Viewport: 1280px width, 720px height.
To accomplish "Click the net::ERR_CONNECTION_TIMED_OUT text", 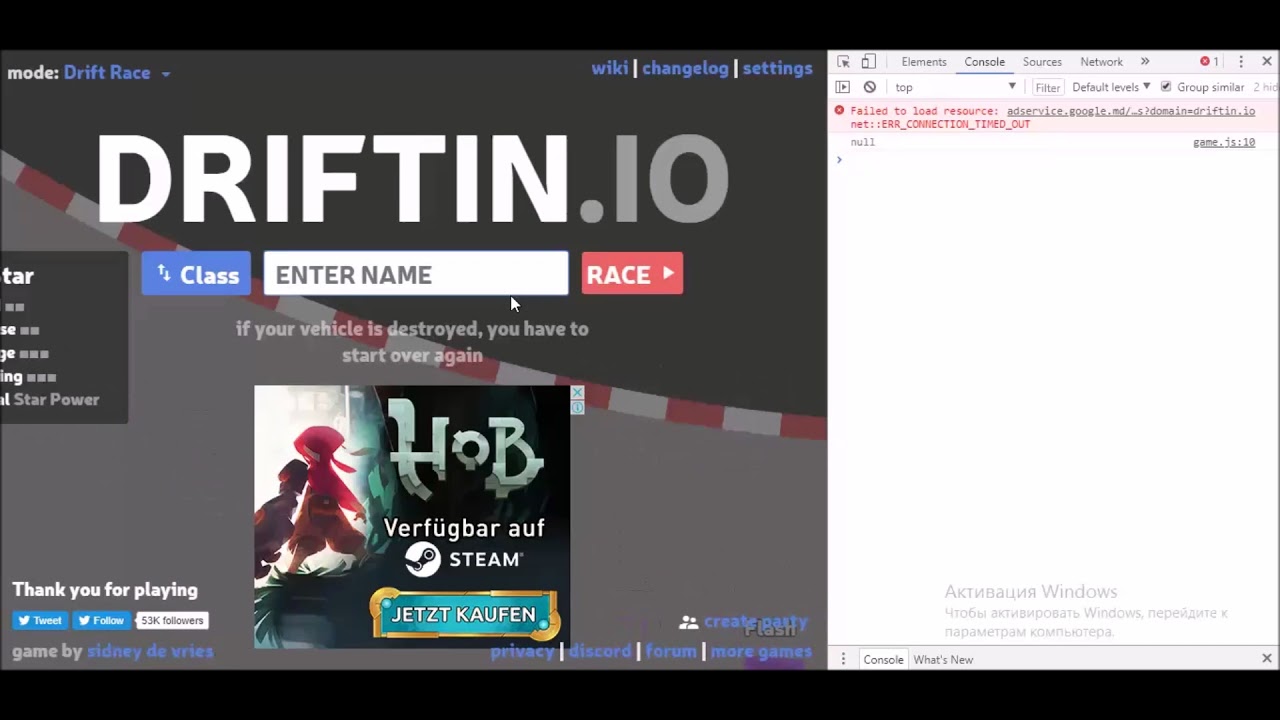I will pos(940,124).
